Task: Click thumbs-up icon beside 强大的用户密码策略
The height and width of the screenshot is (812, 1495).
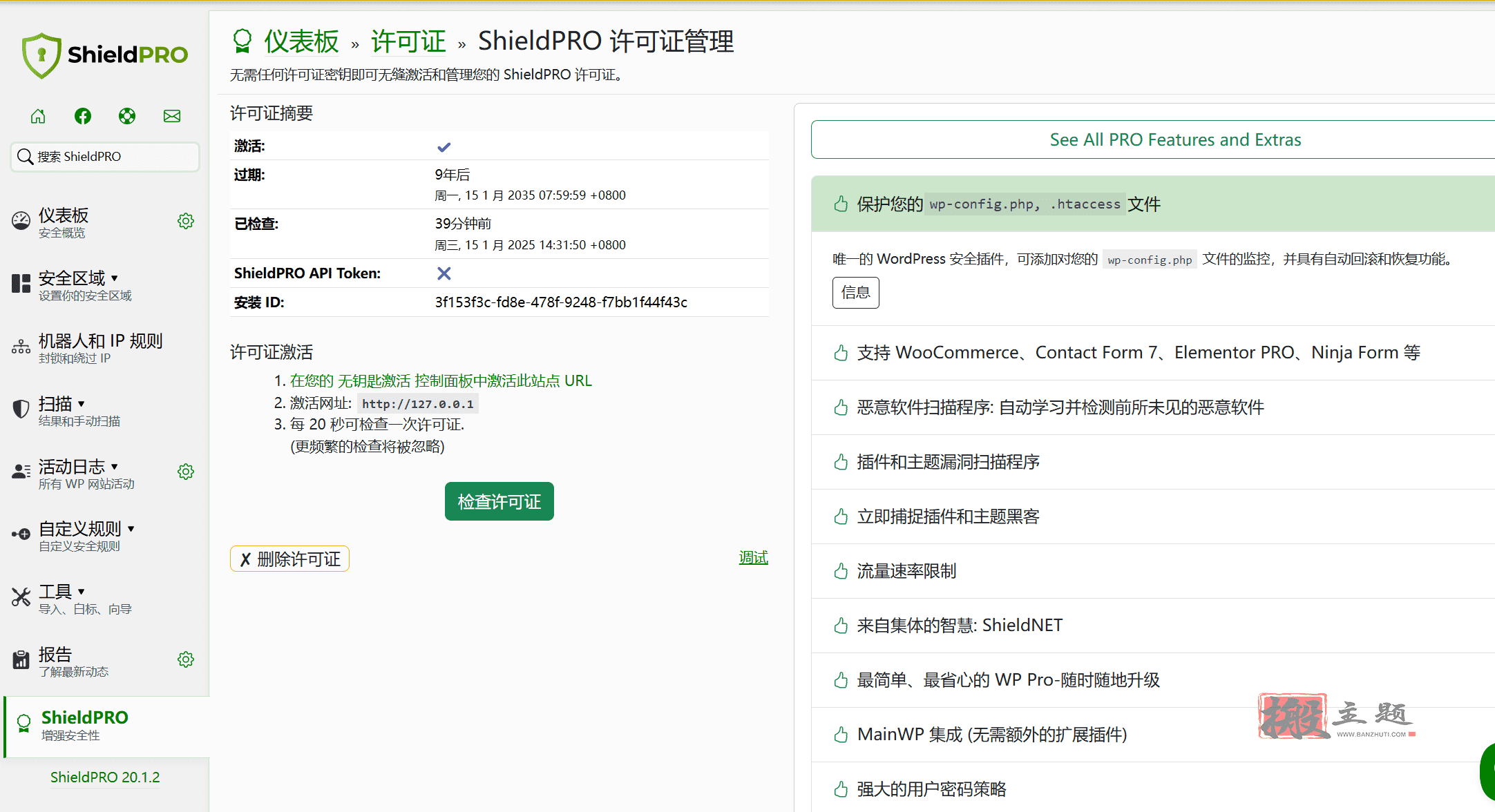Action: [841, 789]
